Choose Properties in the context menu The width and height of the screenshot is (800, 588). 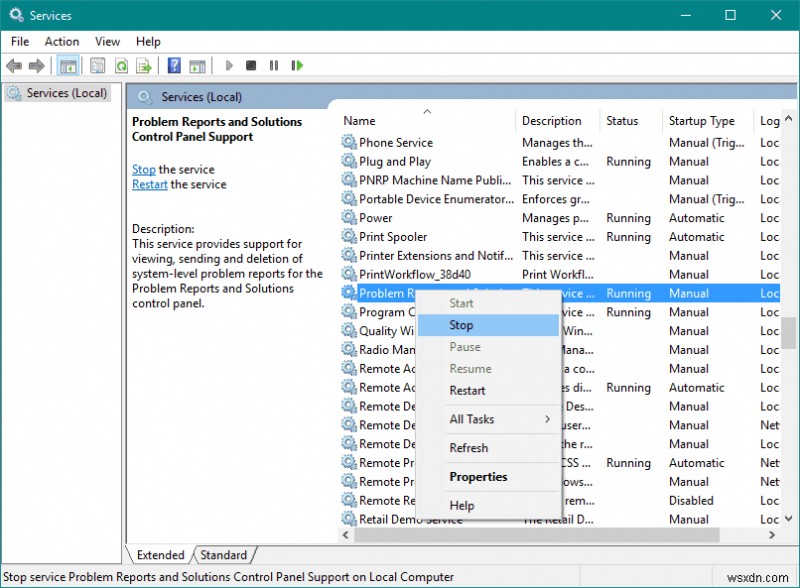488,477
